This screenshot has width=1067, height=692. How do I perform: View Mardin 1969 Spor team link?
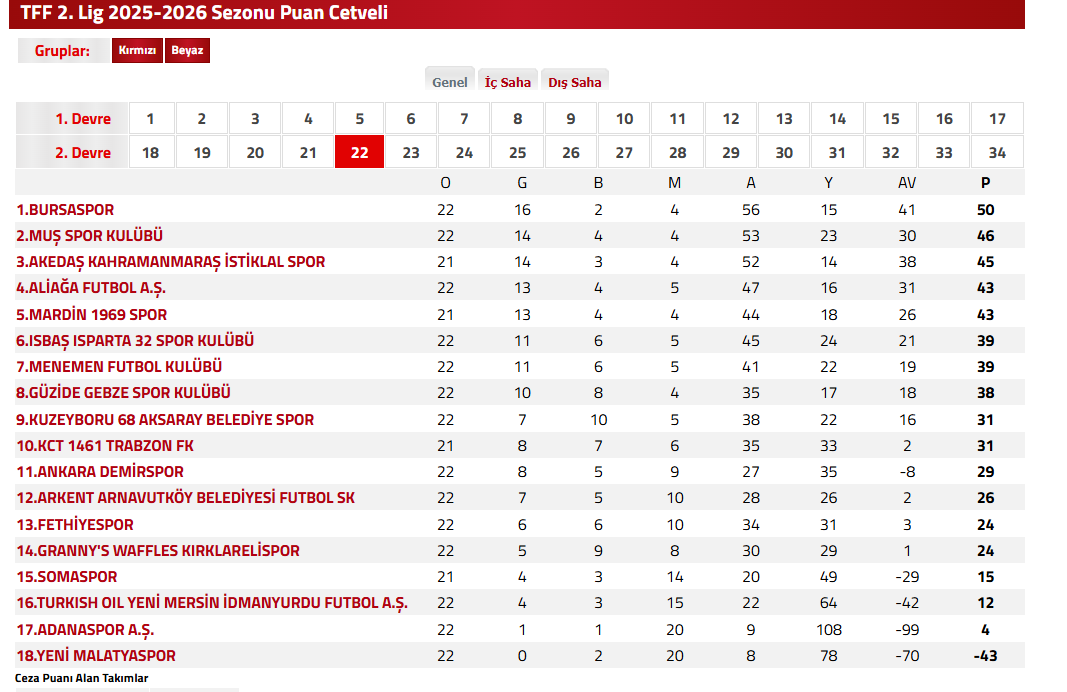pyautogui.click(x=91, y=314)
